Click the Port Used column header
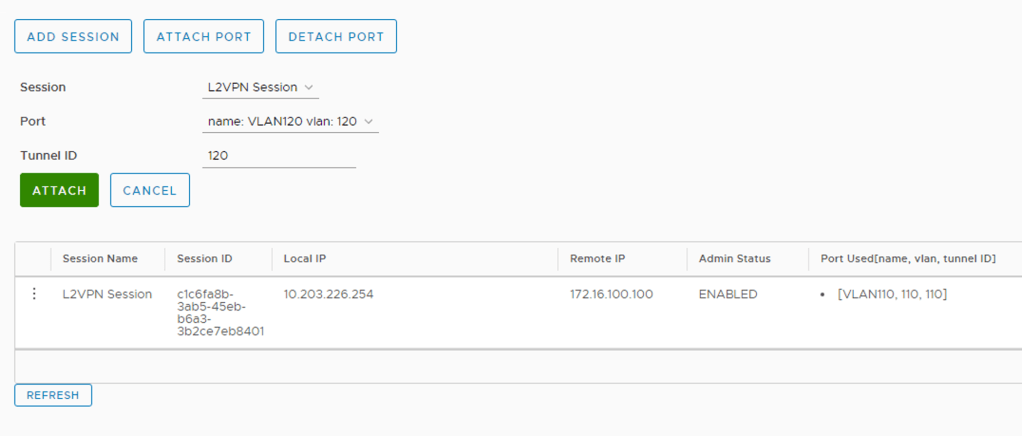The image size is (1022, 436). [x=907, y=259]
